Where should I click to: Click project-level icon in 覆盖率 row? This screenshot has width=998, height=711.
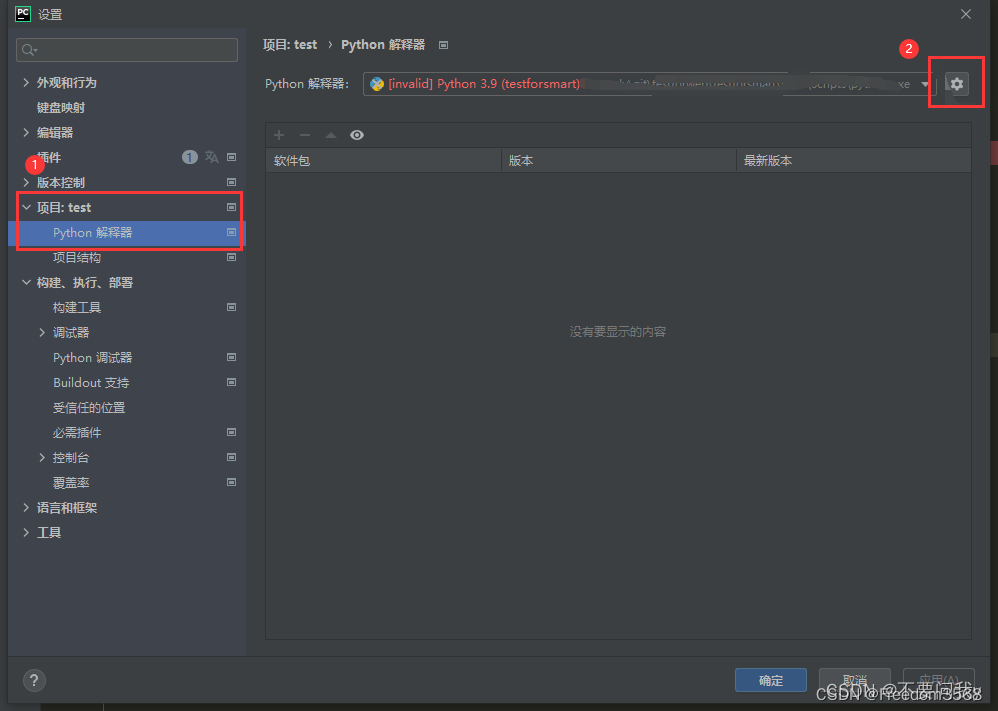tap(232, 482)
